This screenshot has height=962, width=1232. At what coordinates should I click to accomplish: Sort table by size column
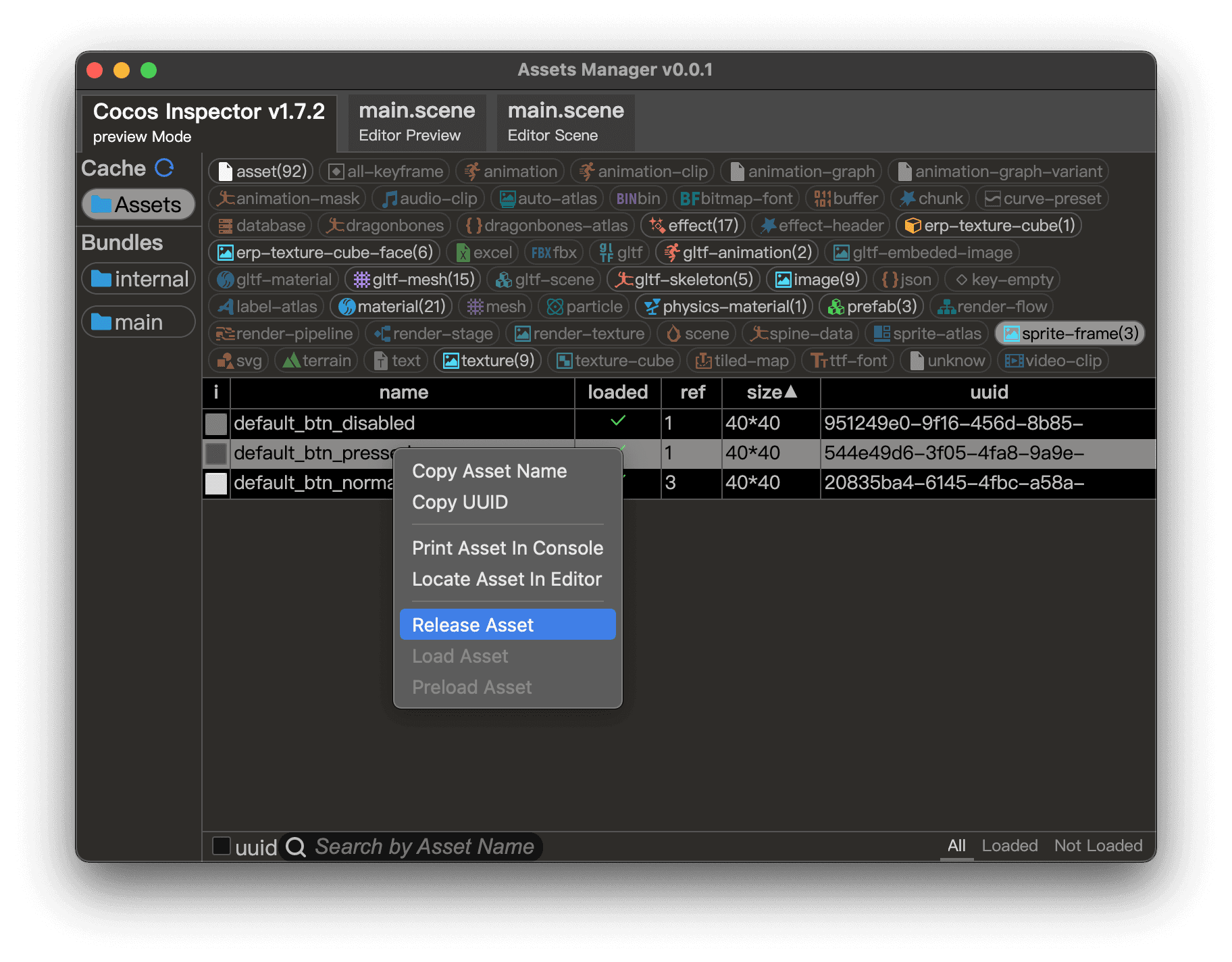coord(771,393)
